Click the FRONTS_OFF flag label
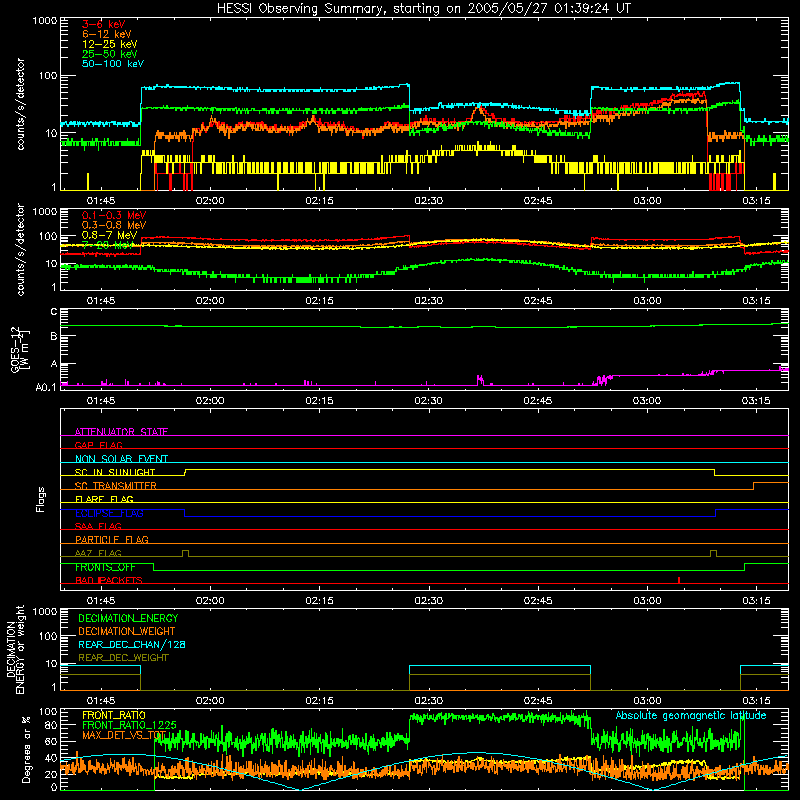Image resolution: width=800 pixels, height=800 pixels. (x=105, y=567)
